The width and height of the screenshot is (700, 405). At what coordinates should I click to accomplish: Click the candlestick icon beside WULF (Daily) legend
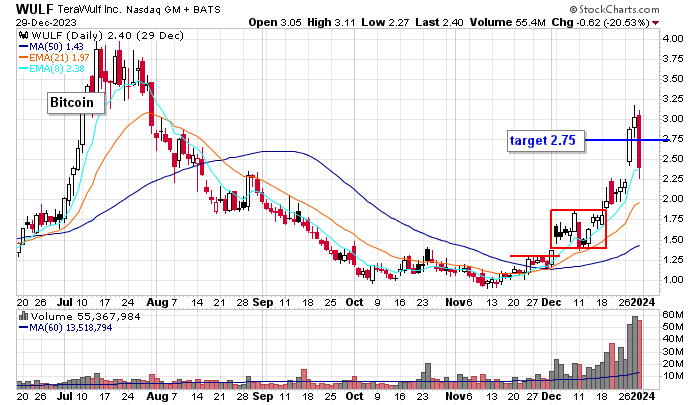tap(24, 36)
